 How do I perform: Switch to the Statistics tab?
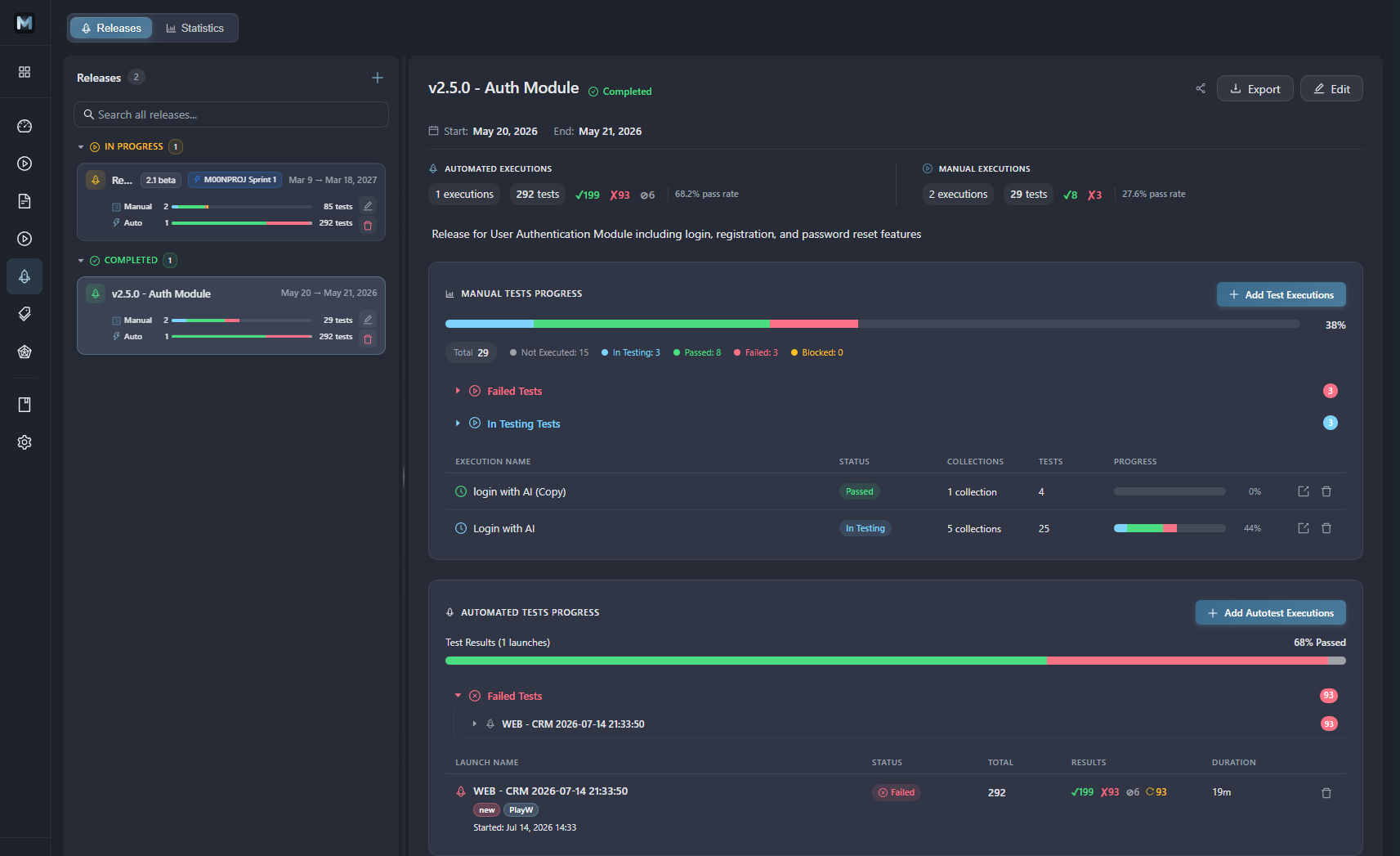195,28
